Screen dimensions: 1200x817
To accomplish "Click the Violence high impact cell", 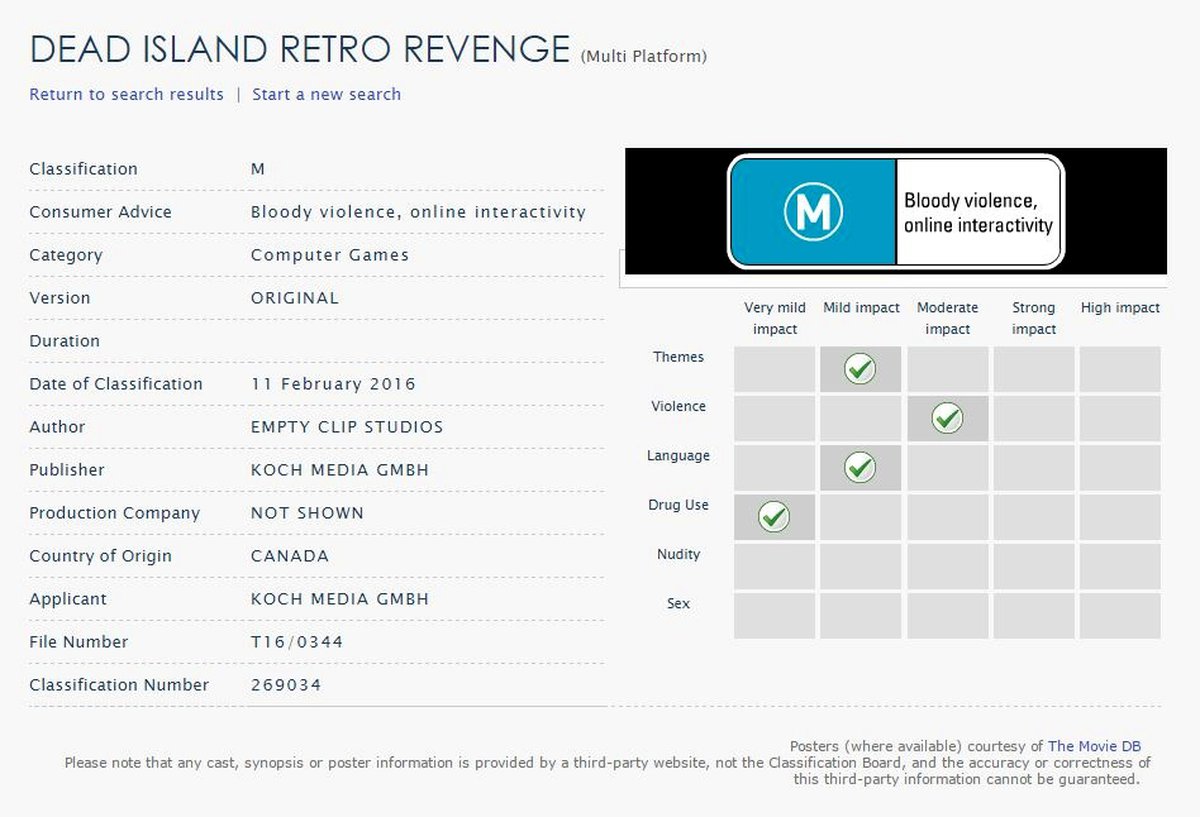I will pos(1120,418).
